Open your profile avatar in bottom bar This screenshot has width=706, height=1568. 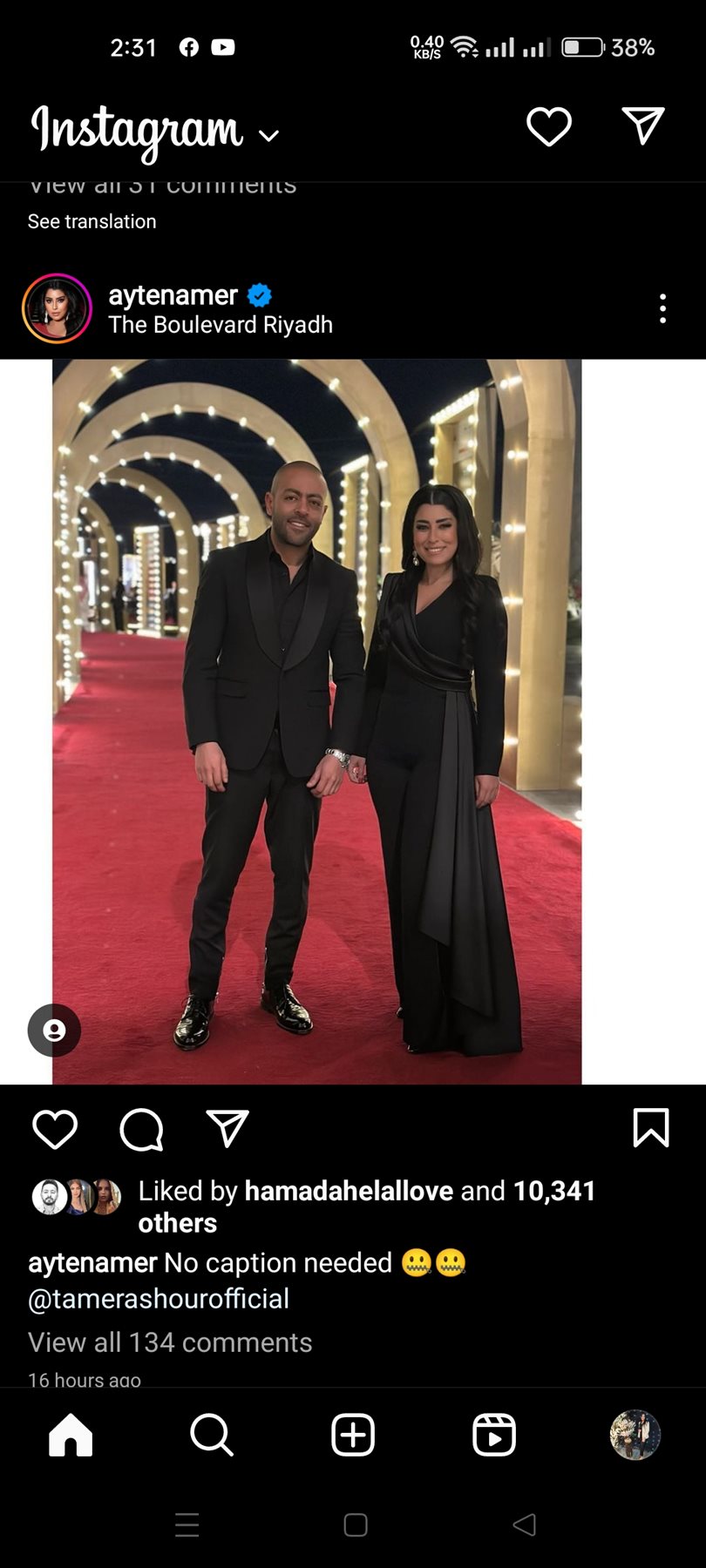[x=635, y=1435]
